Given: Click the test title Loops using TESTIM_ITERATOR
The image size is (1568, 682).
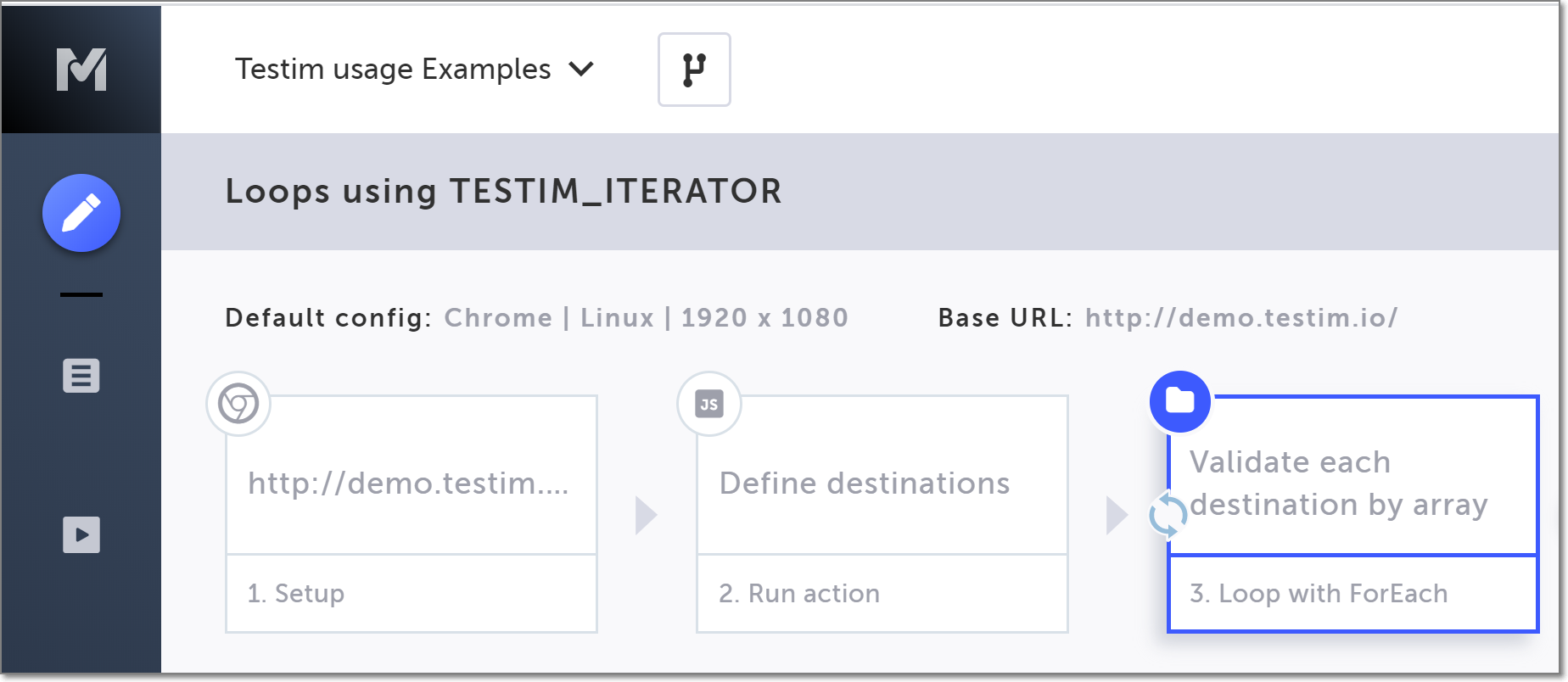Looking at the screenshot, I should (503, 191).
